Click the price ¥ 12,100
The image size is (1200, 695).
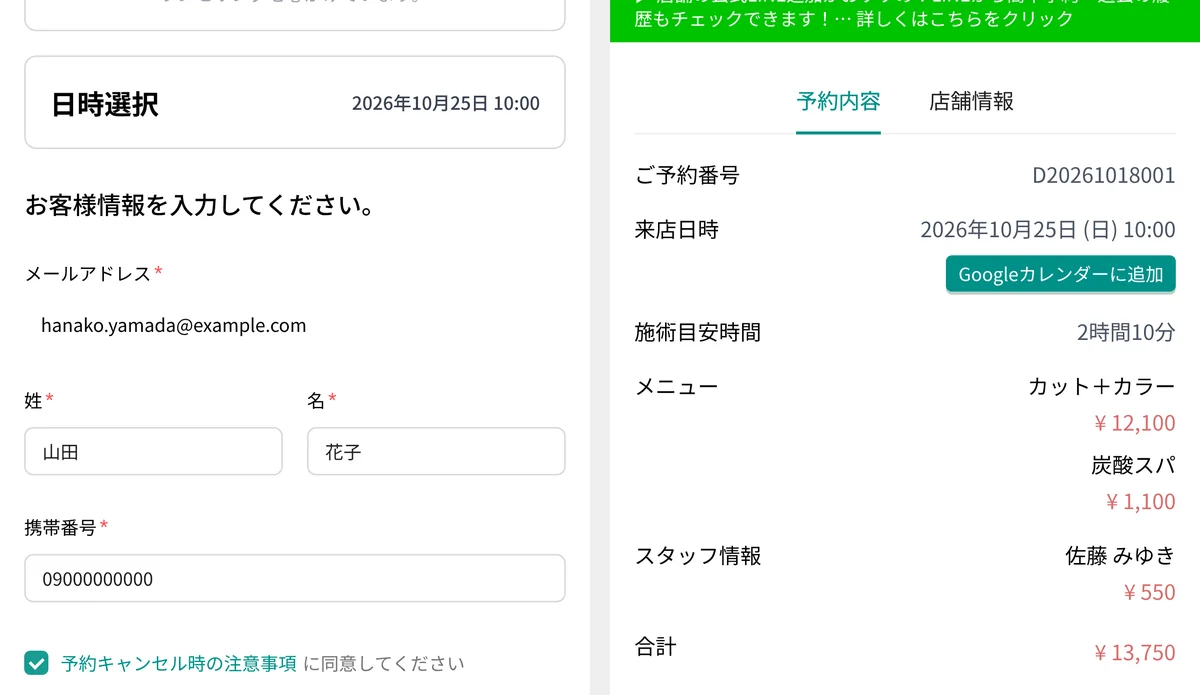point(1135,423)
